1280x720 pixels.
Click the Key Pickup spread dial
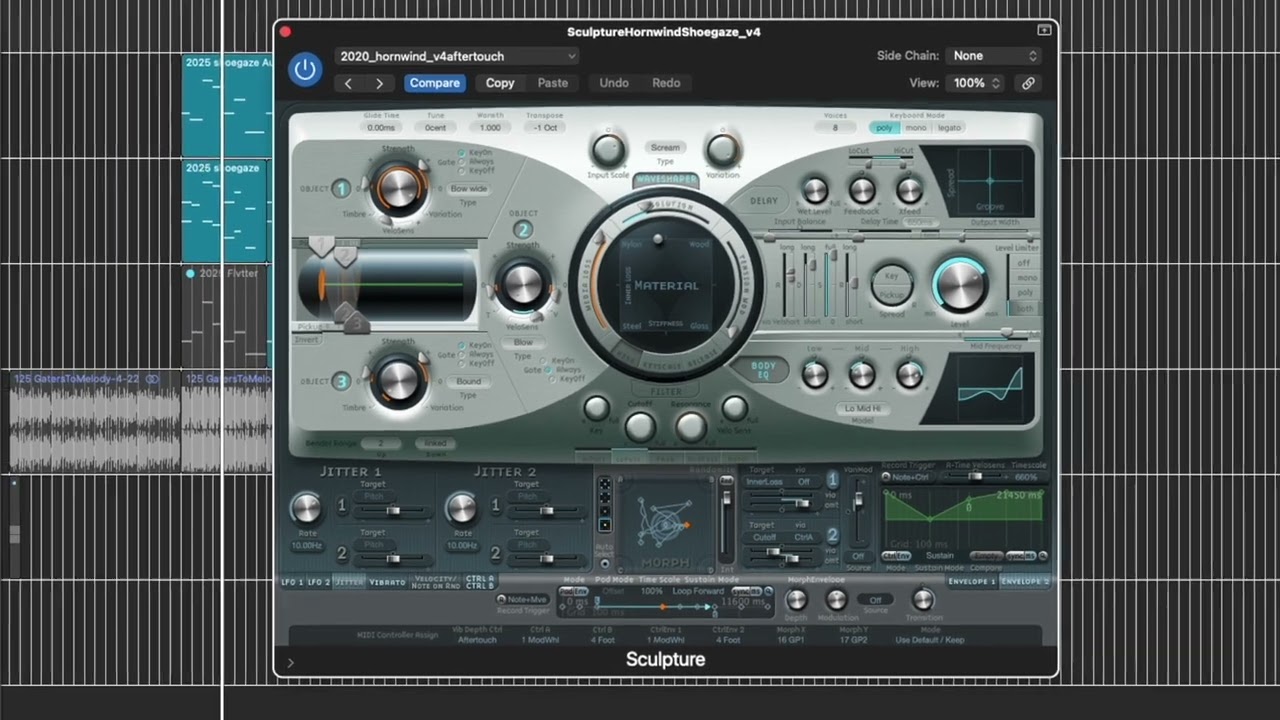[890, 284]
